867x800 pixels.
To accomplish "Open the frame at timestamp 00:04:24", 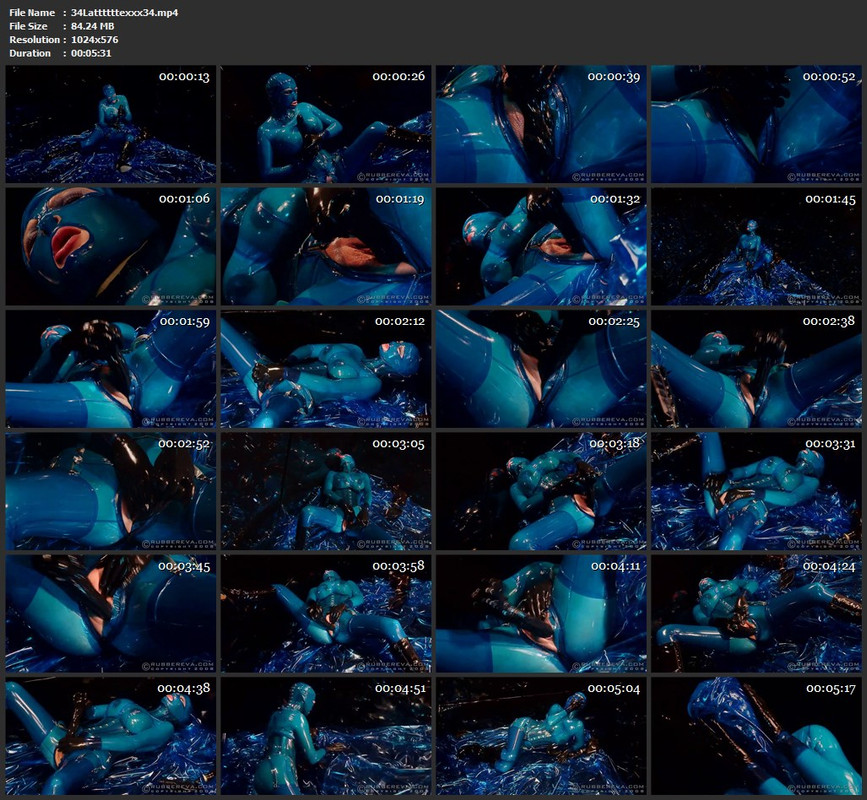I will click(x=756, y=614).
